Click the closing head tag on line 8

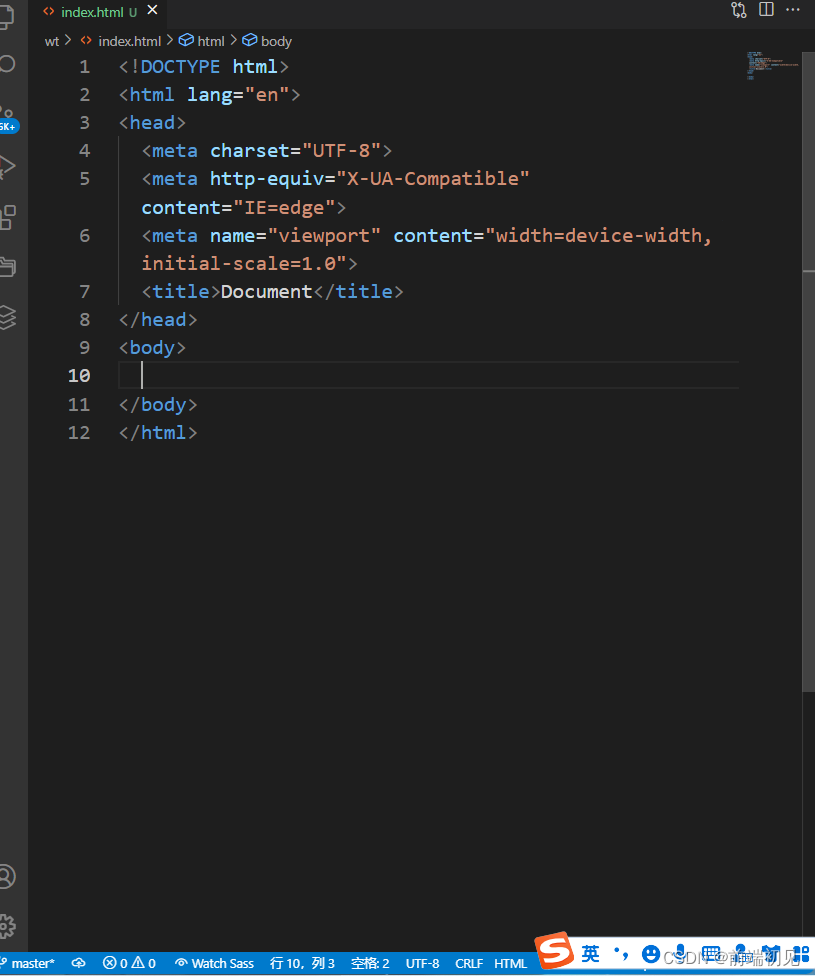[x=158, y=319]
